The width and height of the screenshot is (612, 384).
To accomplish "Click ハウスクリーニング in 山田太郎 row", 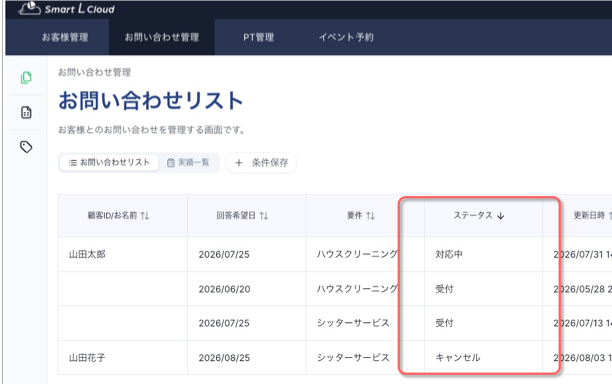I will (357, 254).
